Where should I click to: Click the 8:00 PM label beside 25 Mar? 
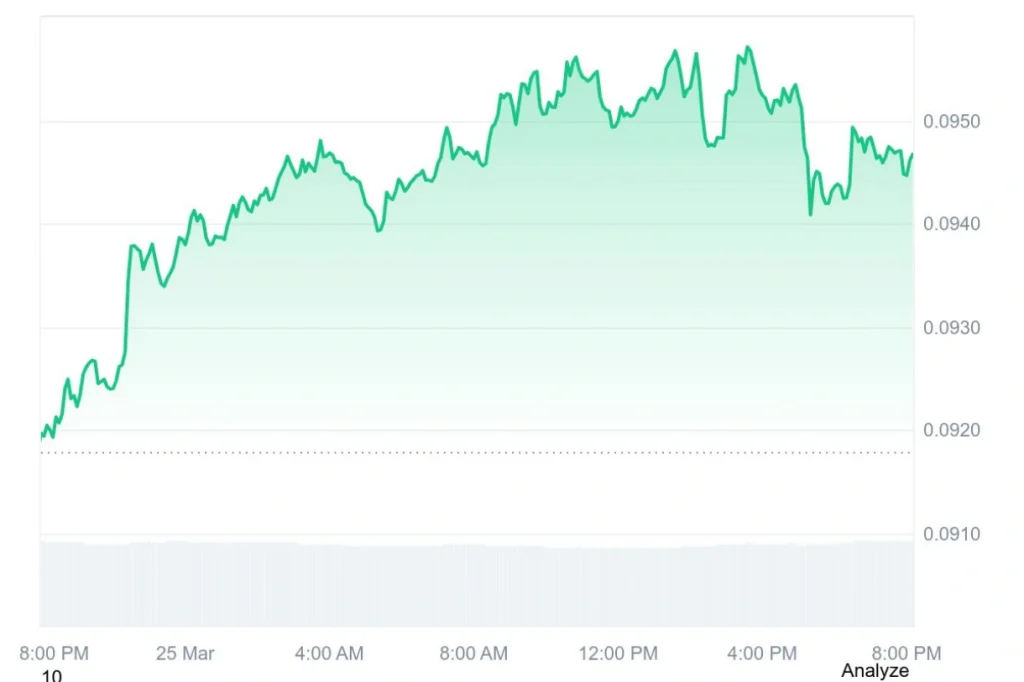pyautogui.click(x=54, y=653)
